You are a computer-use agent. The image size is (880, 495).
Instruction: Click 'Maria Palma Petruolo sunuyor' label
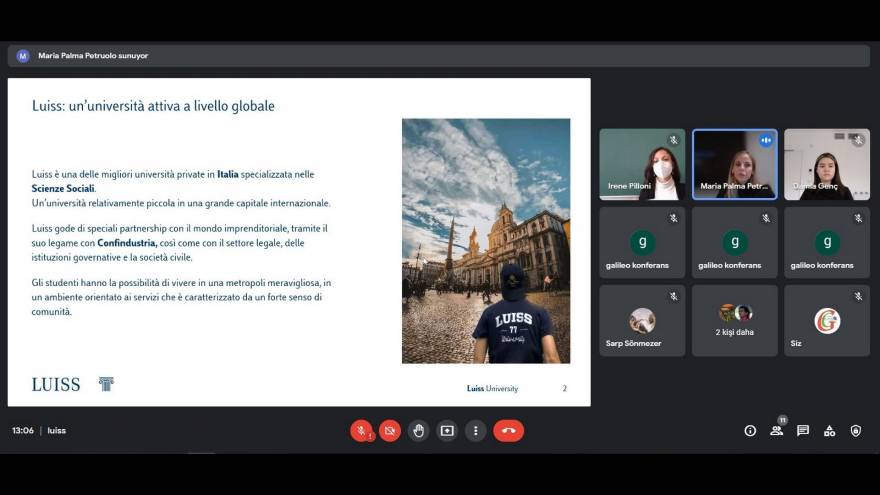[x=93, y=56]
